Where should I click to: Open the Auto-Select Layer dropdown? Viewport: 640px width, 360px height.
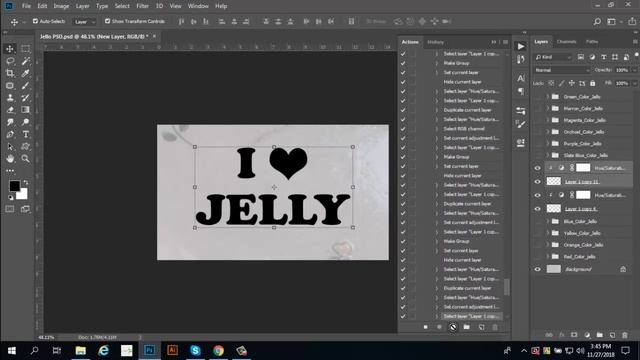[x=84, y=22]
